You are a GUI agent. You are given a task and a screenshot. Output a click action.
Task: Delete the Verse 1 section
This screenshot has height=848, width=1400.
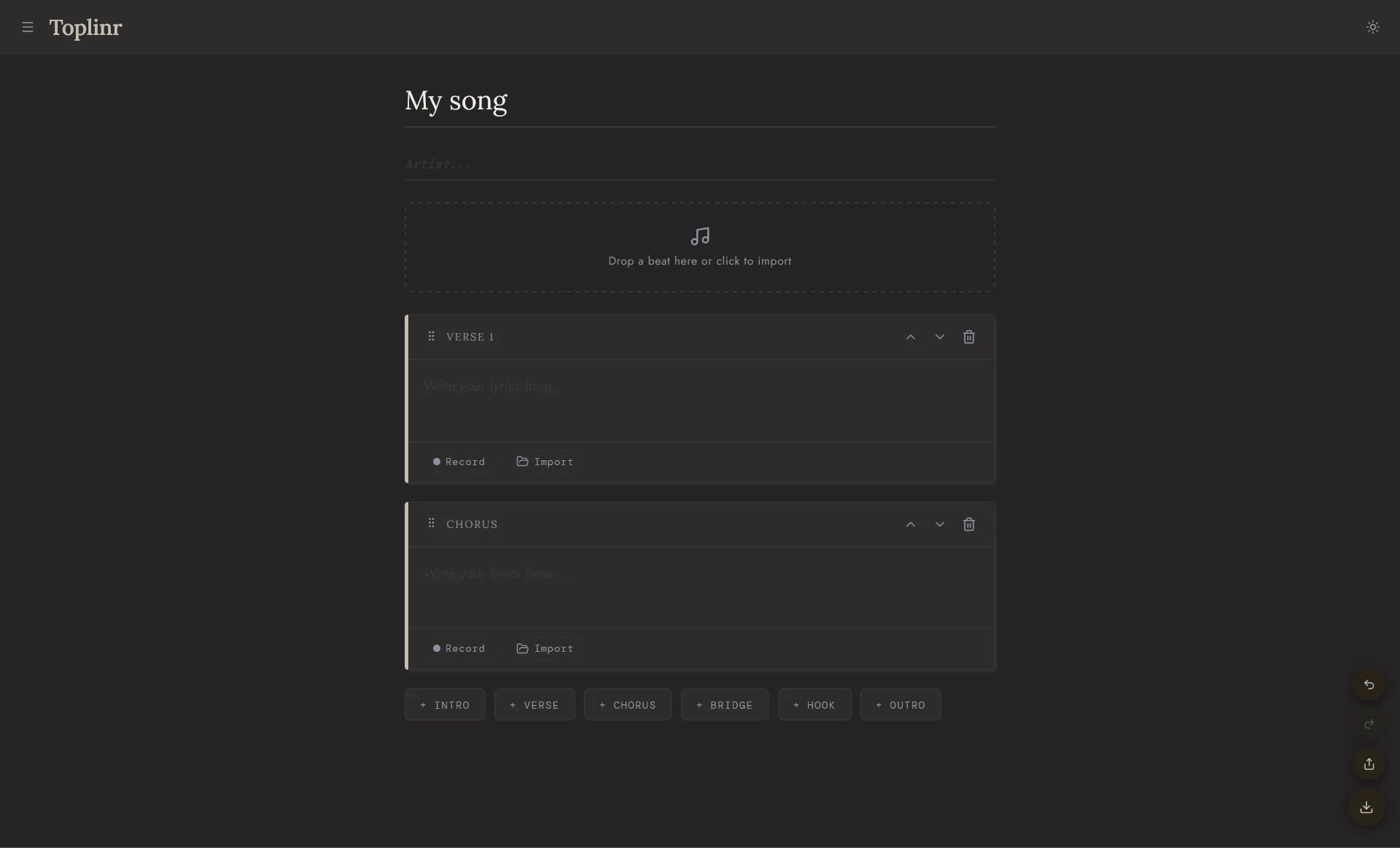[x=968, y=337]
